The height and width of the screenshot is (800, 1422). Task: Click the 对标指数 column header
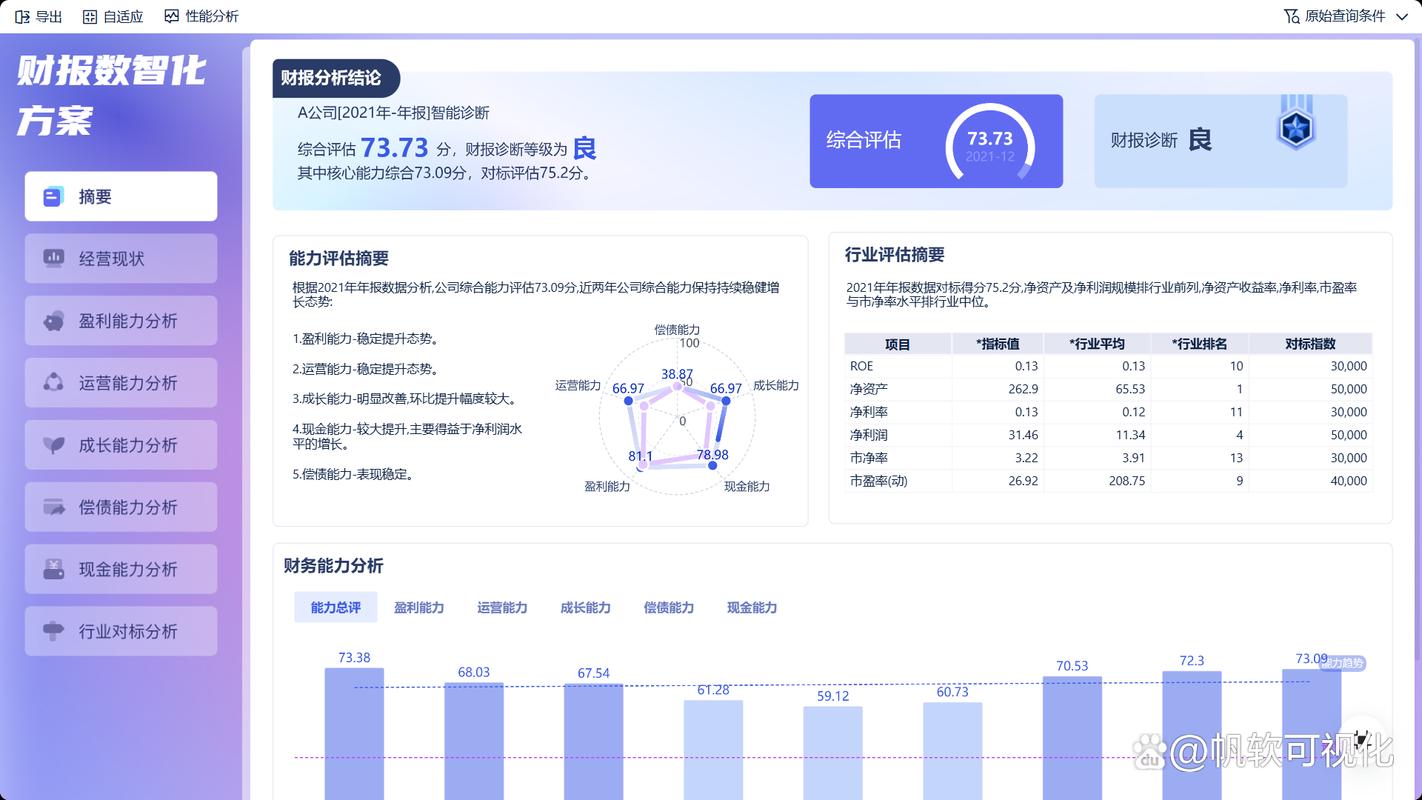coord(1310,344)
